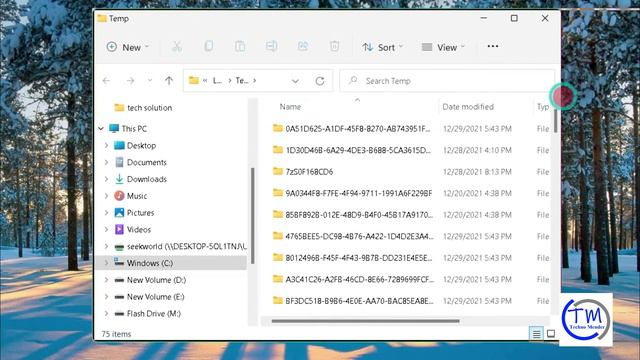The image size is (640, 360).
Task: Maximize the Temp window
Action: [x=514, y=18]
